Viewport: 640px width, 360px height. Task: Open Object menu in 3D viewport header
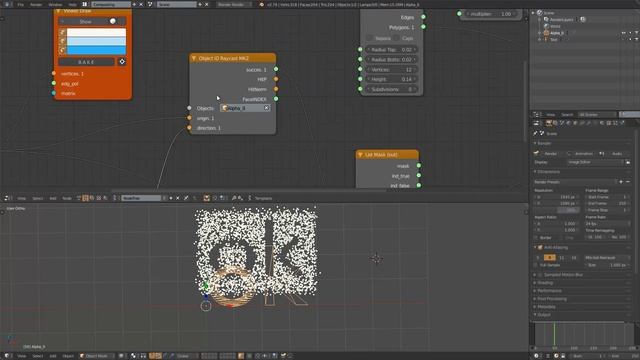click(68, 356)
